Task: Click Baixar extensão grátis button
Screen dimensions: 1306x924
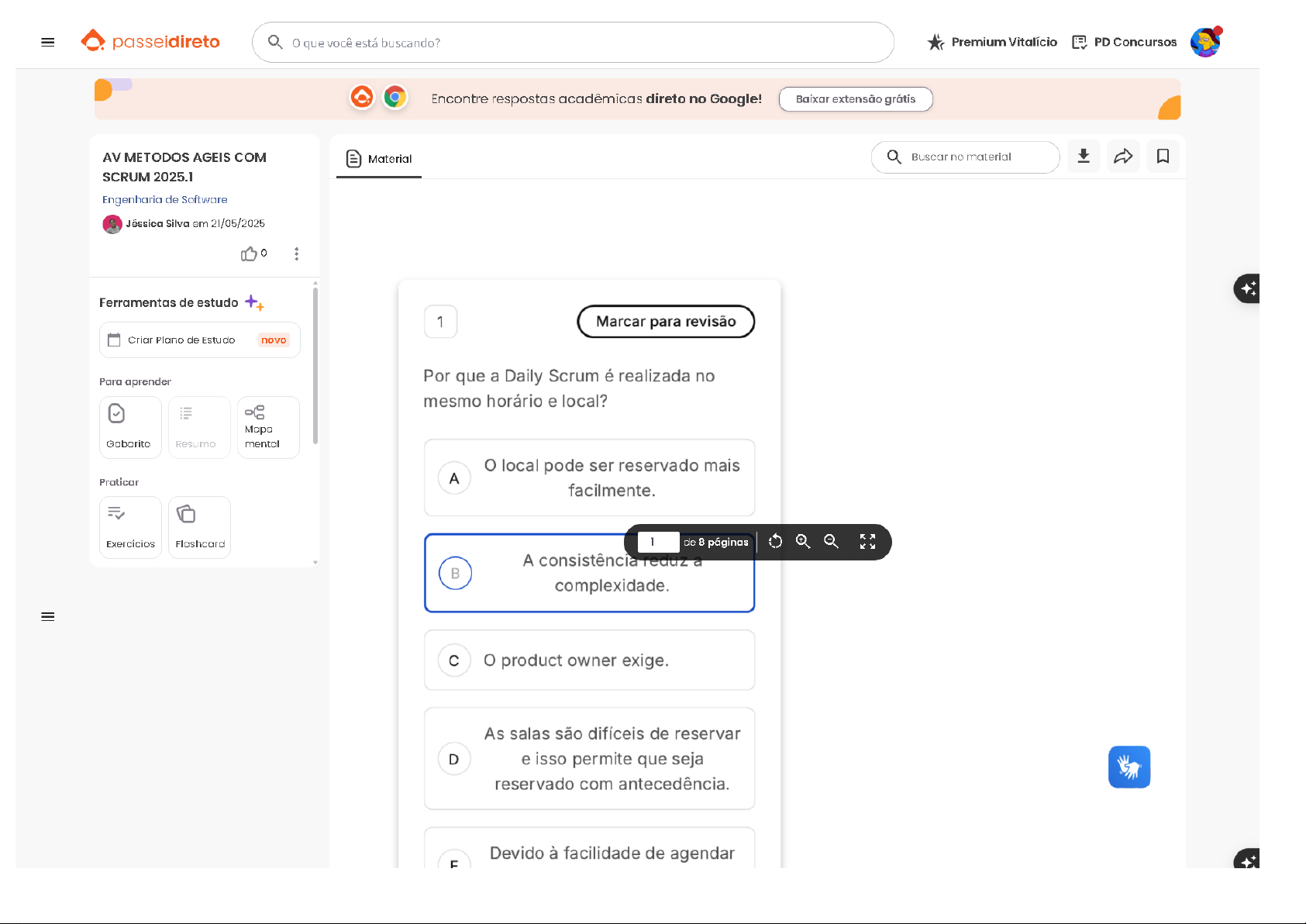Action: [x=855, y=99]
